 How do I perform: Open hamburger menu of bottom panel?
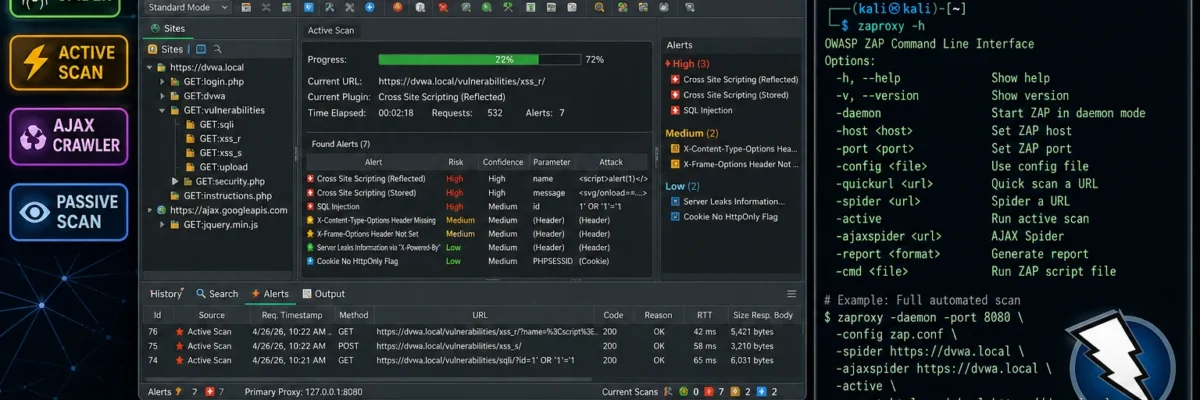792,294
